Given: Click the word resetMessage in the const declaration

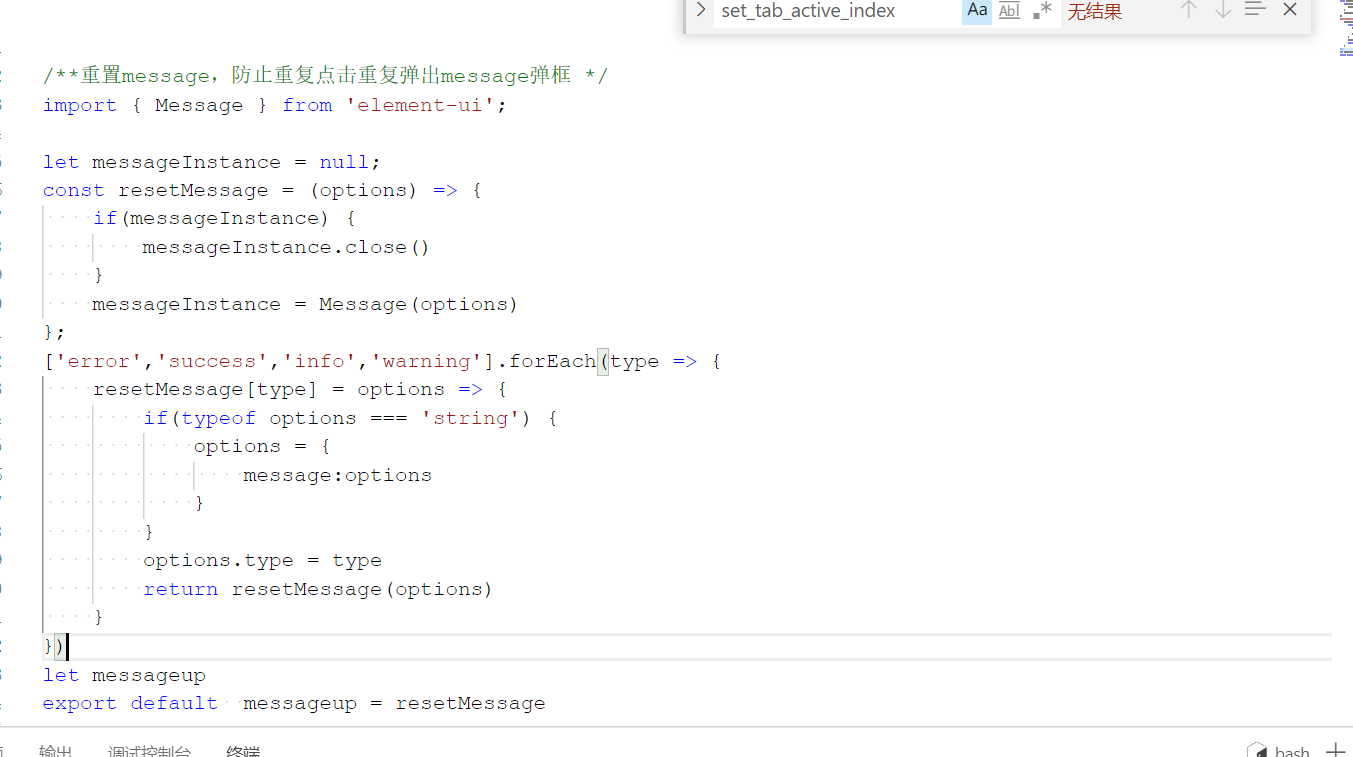Looking at the screenshot, I should pyautogui.click(x=192, y=189).
